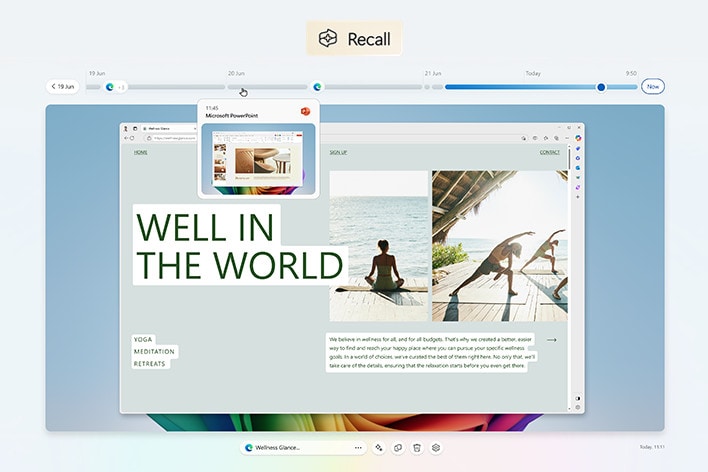Click the Click to Do sparkle icon
The image size is (708, 472).
coord(379,448)
